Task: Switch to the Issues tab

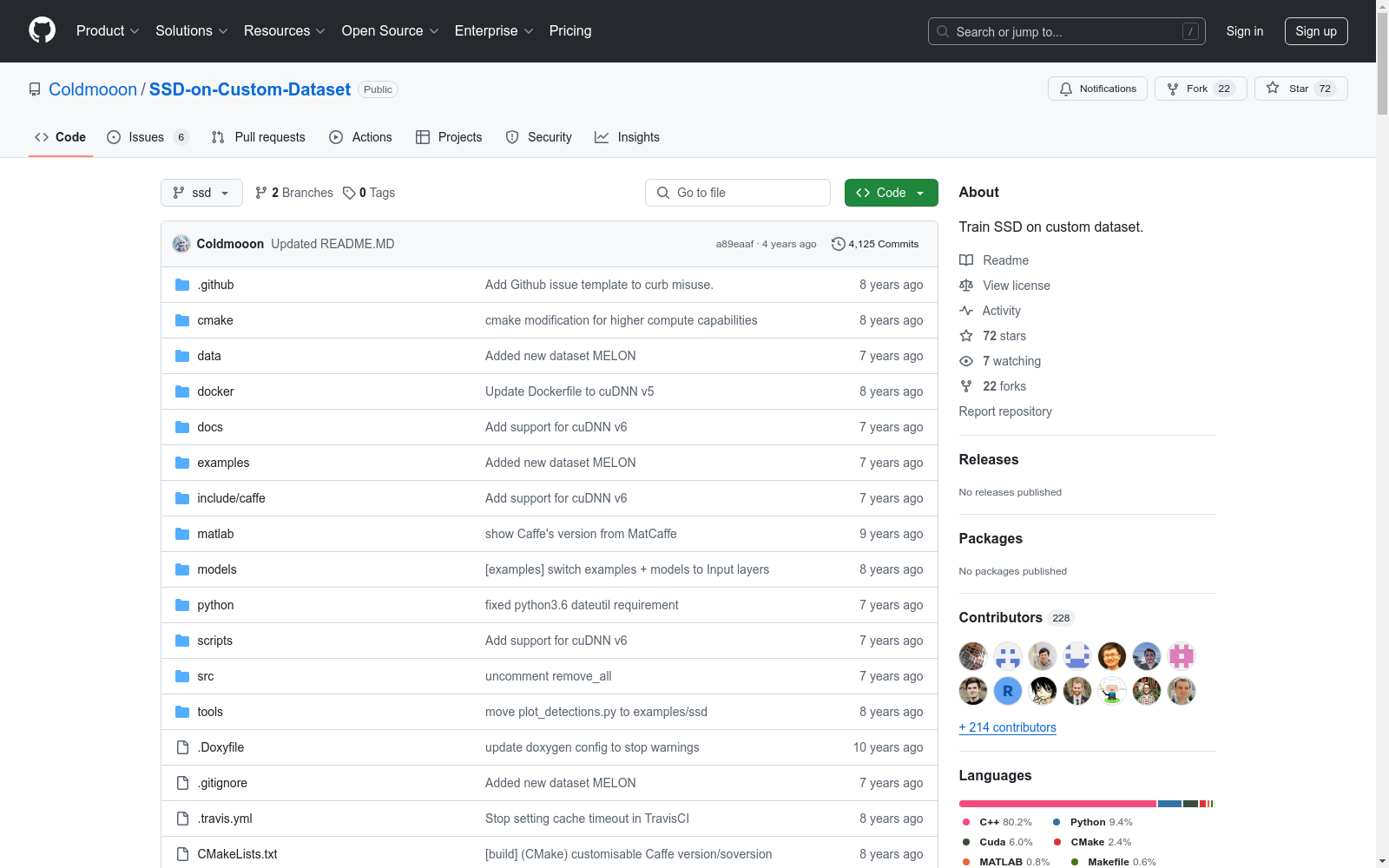Action: pyautogui.click(x=148, y=137)
